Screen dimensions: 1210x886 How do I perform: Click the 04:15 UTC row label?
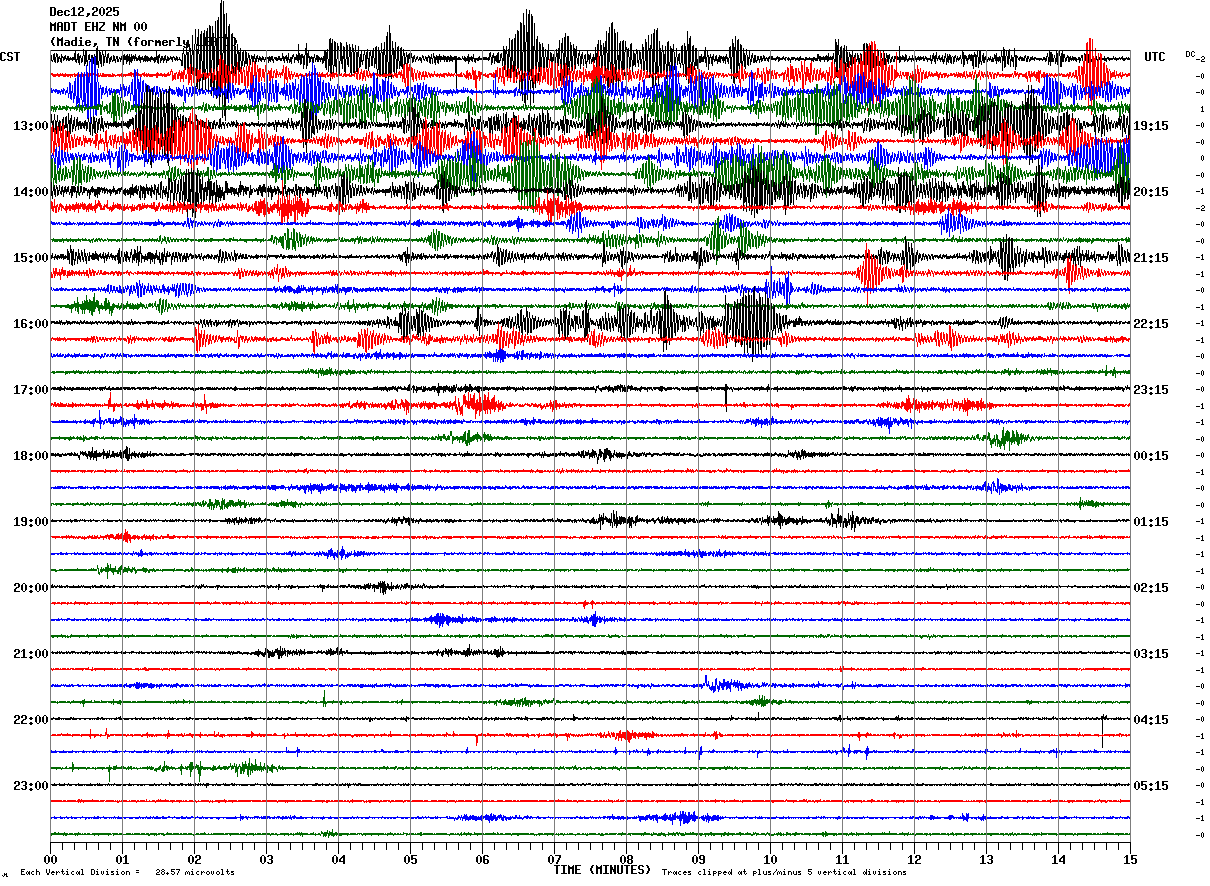[x=1150, y=720]
